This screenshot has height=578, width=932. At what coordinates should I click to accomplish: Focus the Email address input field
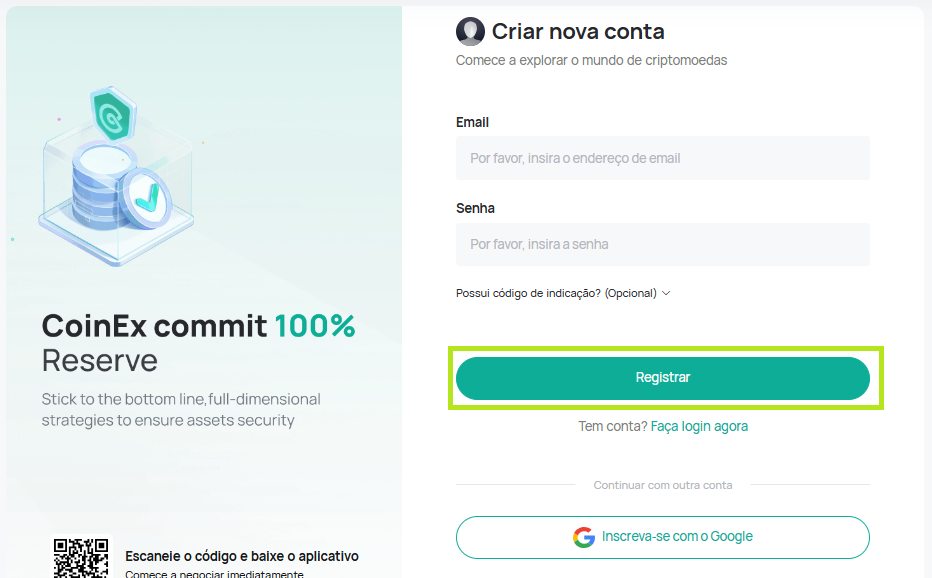(663, 158)
